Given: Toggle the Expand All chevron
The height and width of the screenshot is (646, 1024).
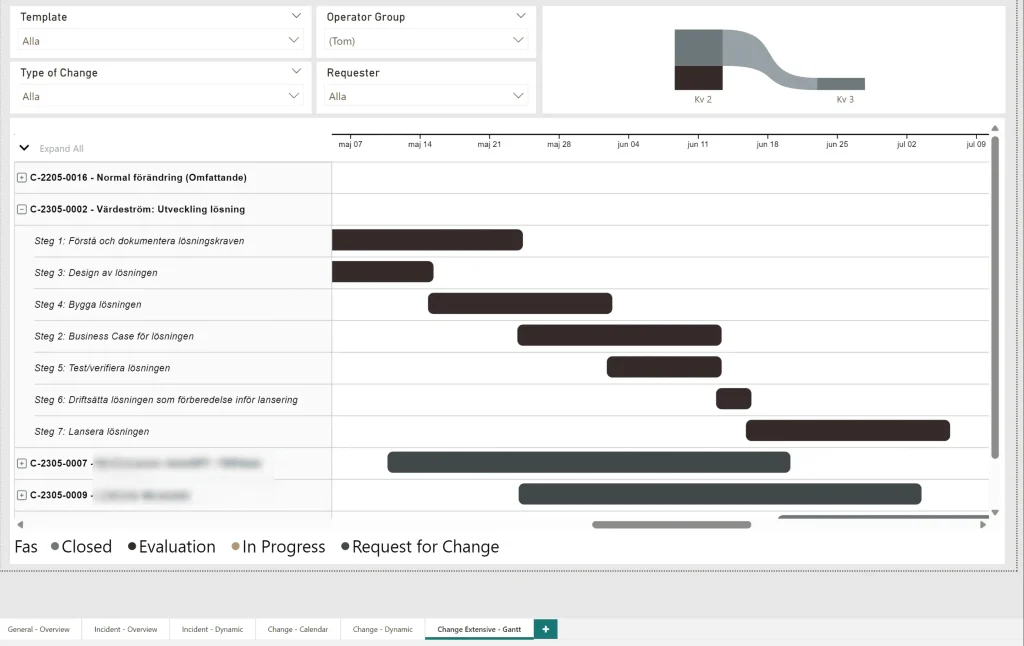Looking at the screenshot, I should [x=25, y=148].
